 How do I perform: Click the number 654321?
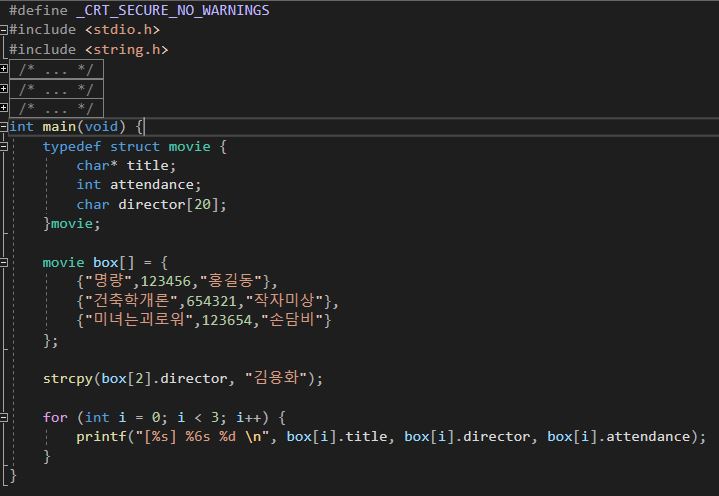point(211,301)
